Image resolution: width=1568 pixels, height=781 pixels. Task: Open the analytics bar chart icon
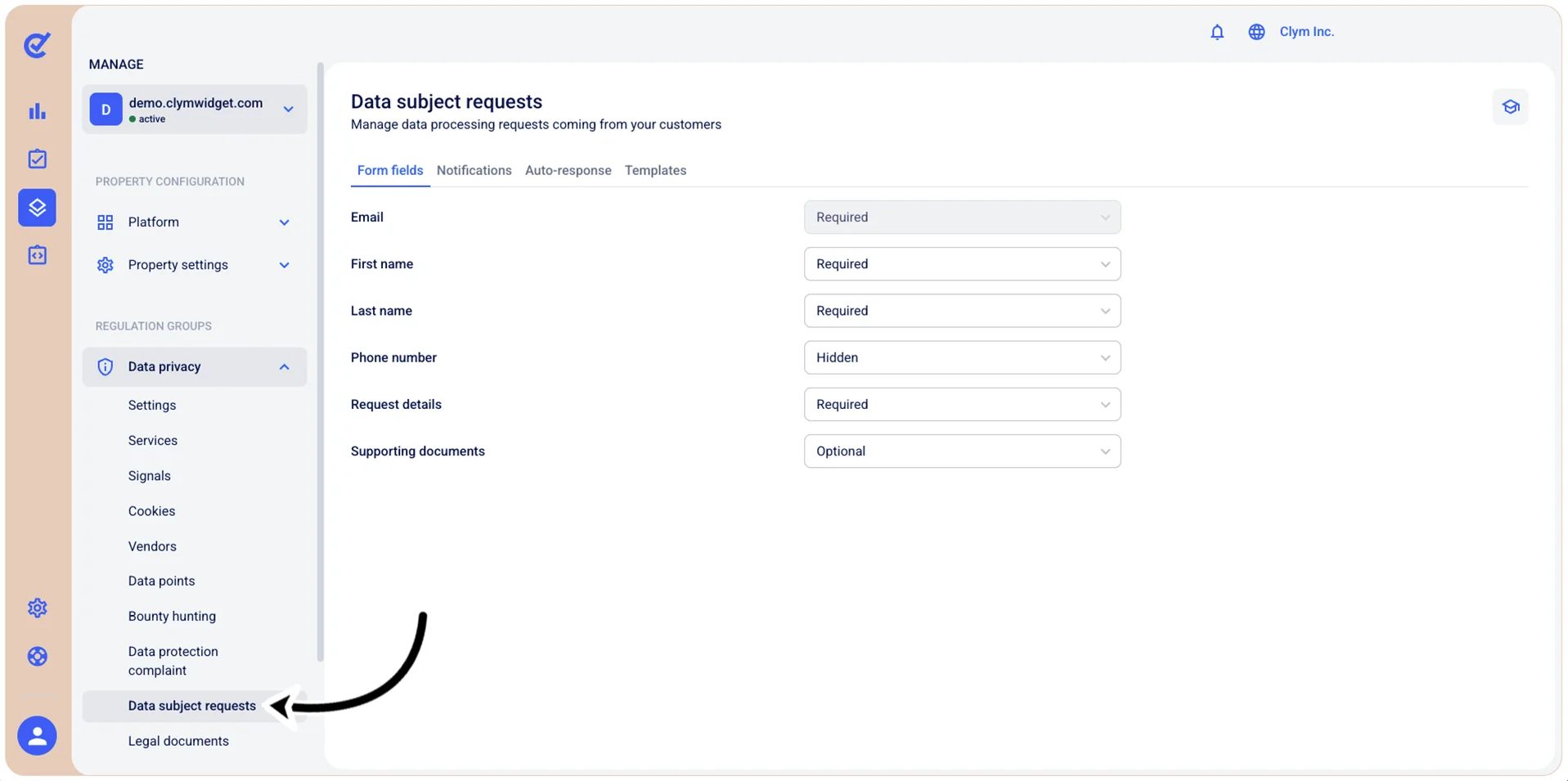pyautogui.click(x=38, y=111)
